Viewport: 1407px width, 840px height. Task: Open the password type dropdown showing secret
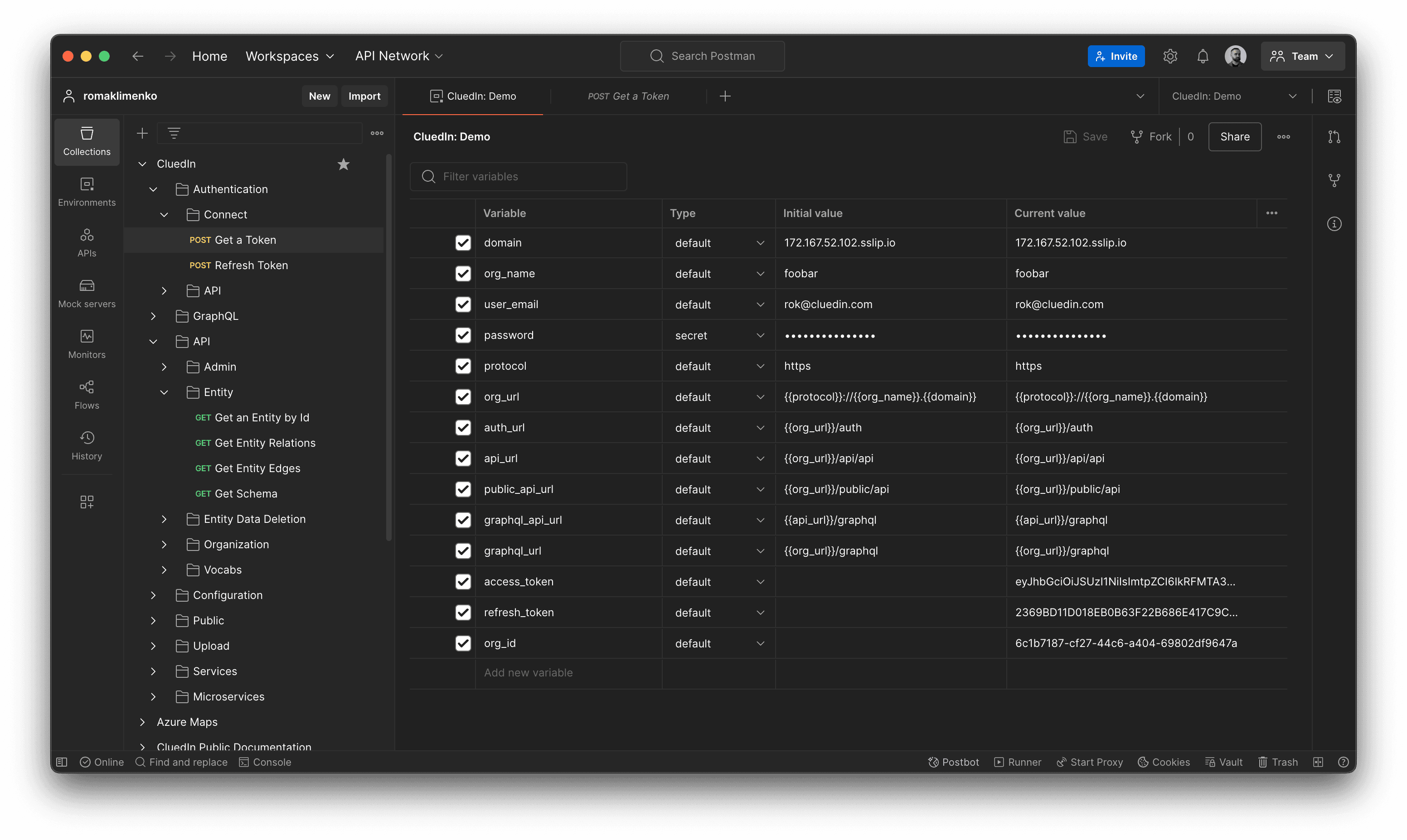(718, 336)
